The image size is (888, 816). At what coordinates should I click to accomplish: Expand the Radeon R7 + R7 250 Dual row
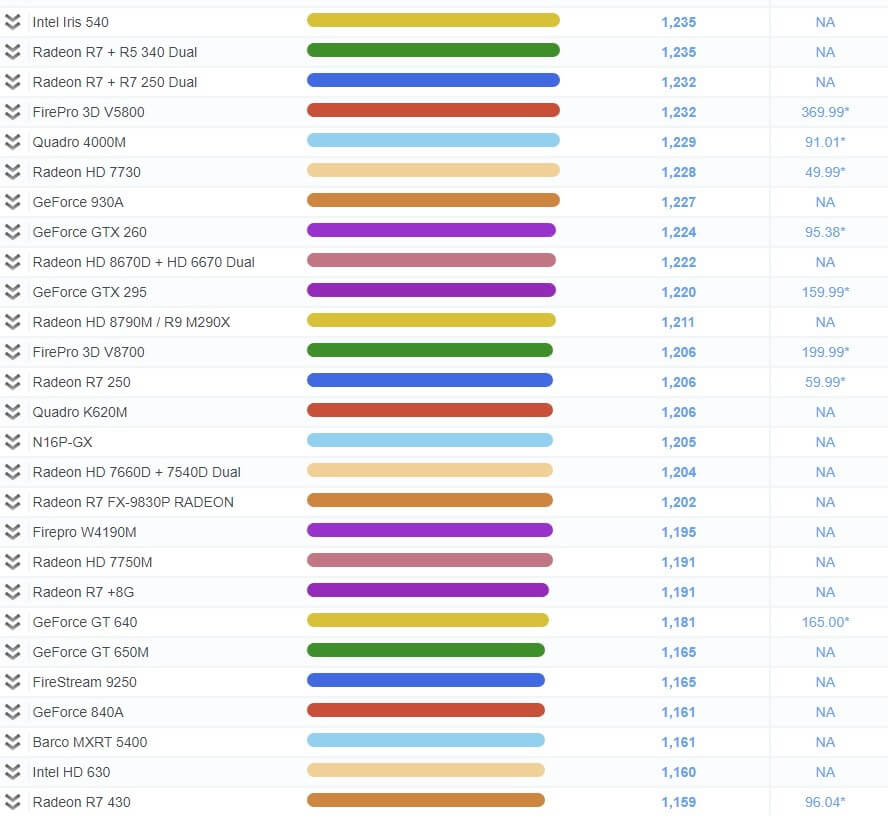[x=12, y=82]
